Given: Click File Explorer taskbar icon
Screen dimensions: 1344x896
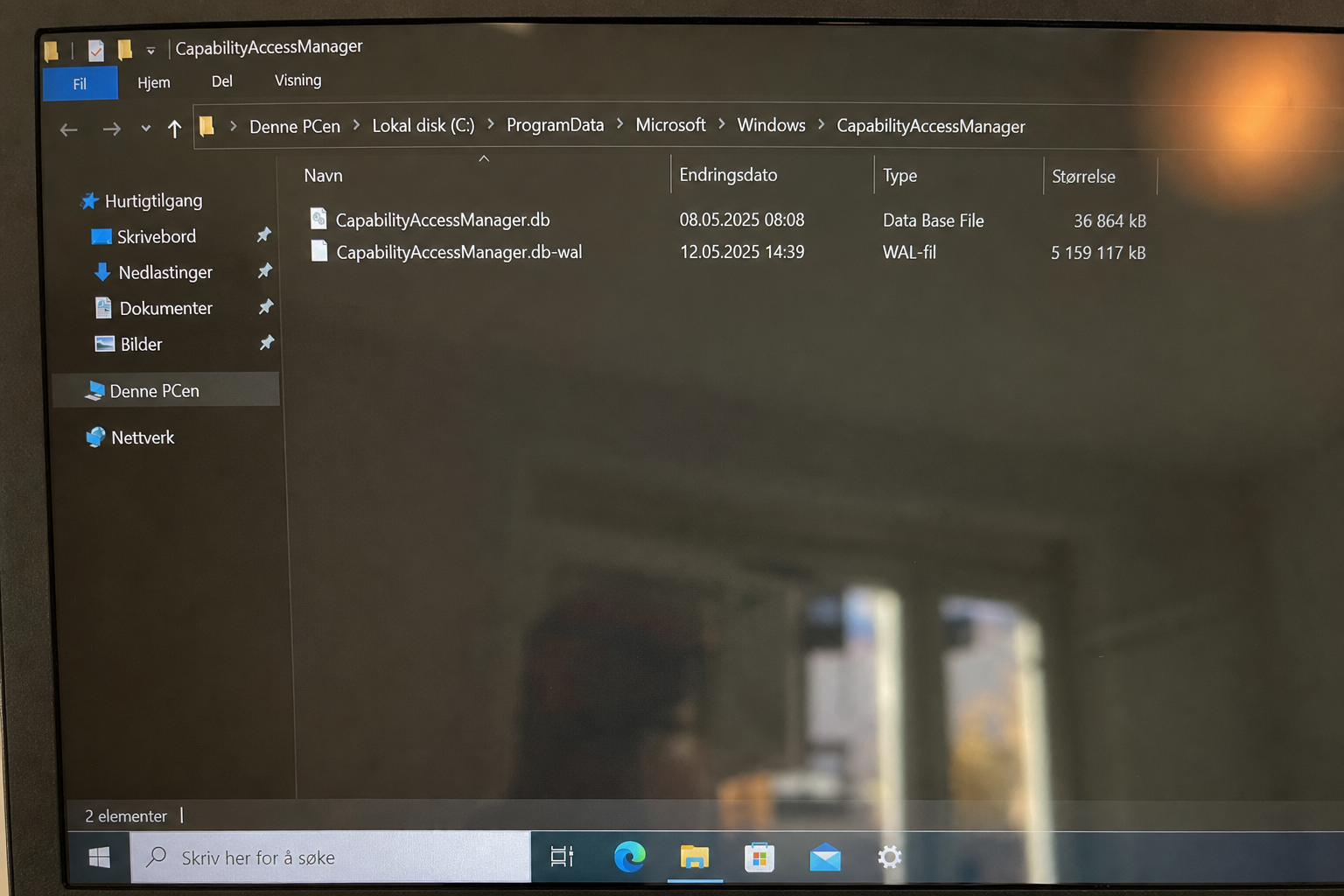Looking at the screenshot, I should pos(695,857).
